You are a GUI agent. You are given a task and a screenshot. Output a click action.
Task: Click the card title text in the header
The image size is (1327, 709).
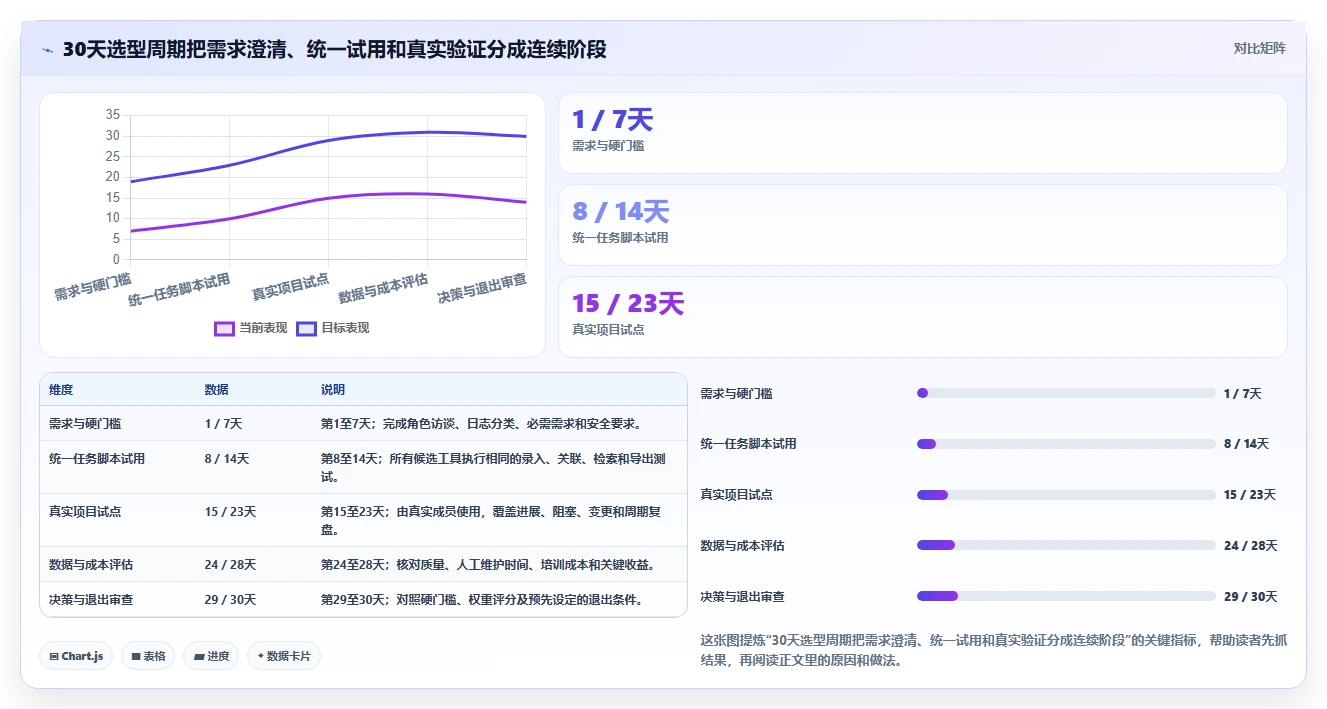(334, 49)
